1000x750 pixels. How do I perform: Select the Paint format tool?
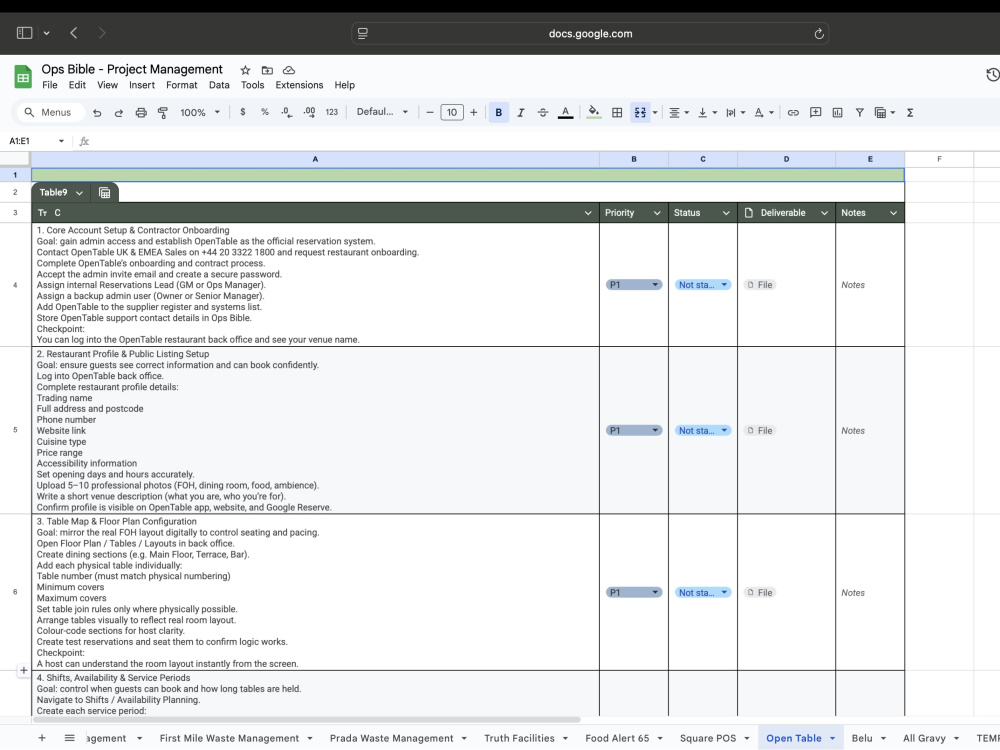163,113
